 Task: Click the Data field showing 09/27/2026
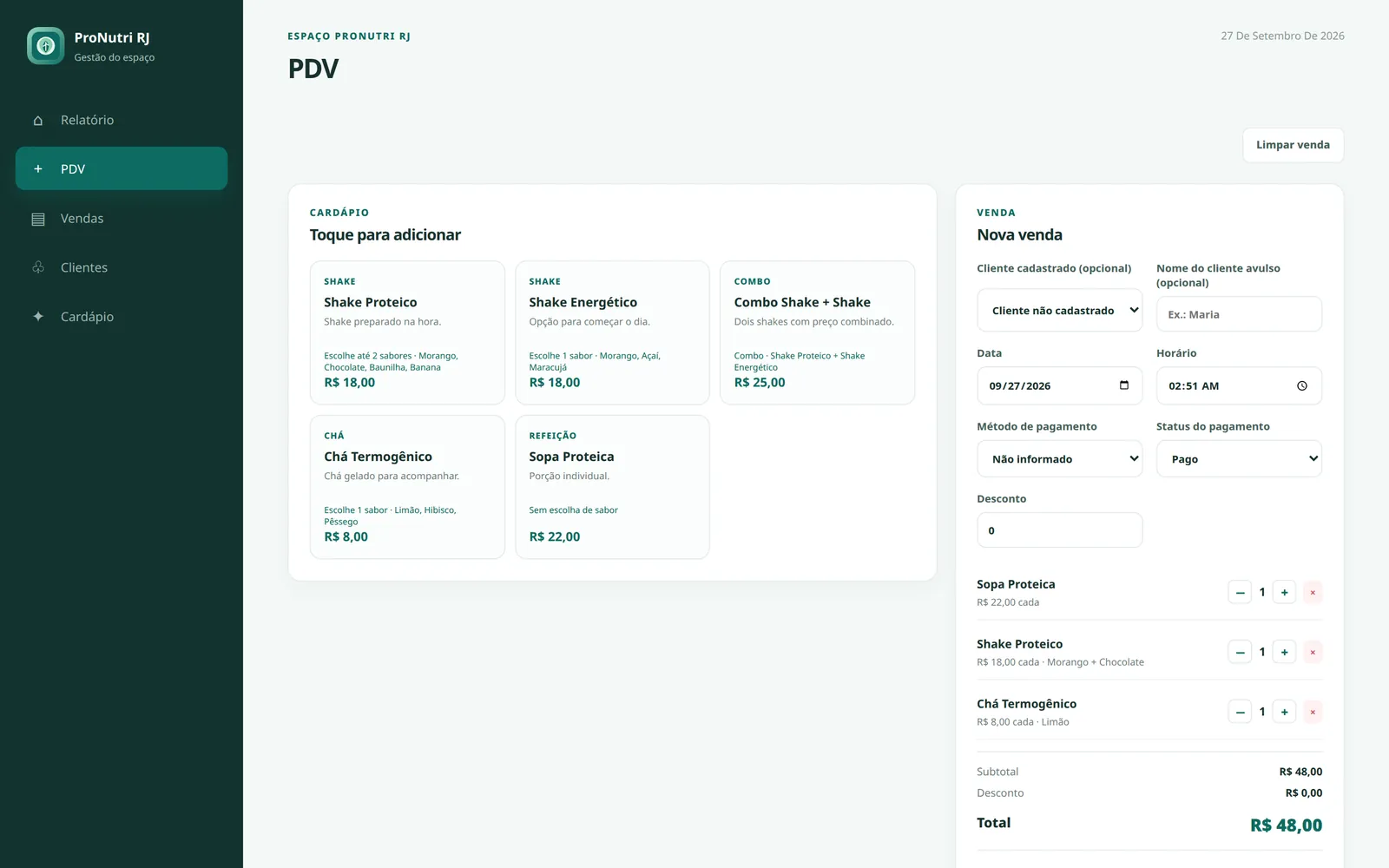[x=1060, y=385]
